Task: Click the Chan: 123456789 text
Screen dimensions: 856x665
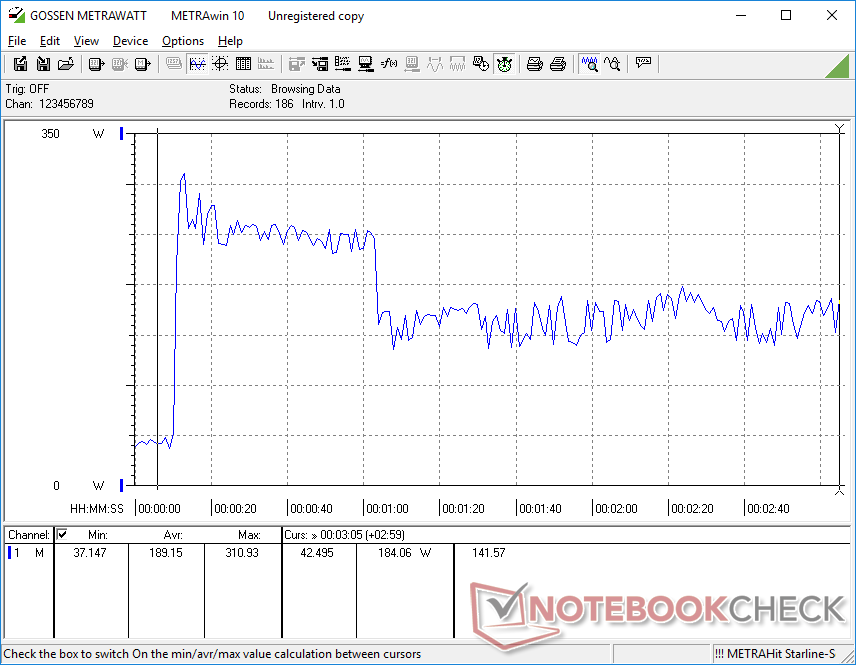Action: 50,104
